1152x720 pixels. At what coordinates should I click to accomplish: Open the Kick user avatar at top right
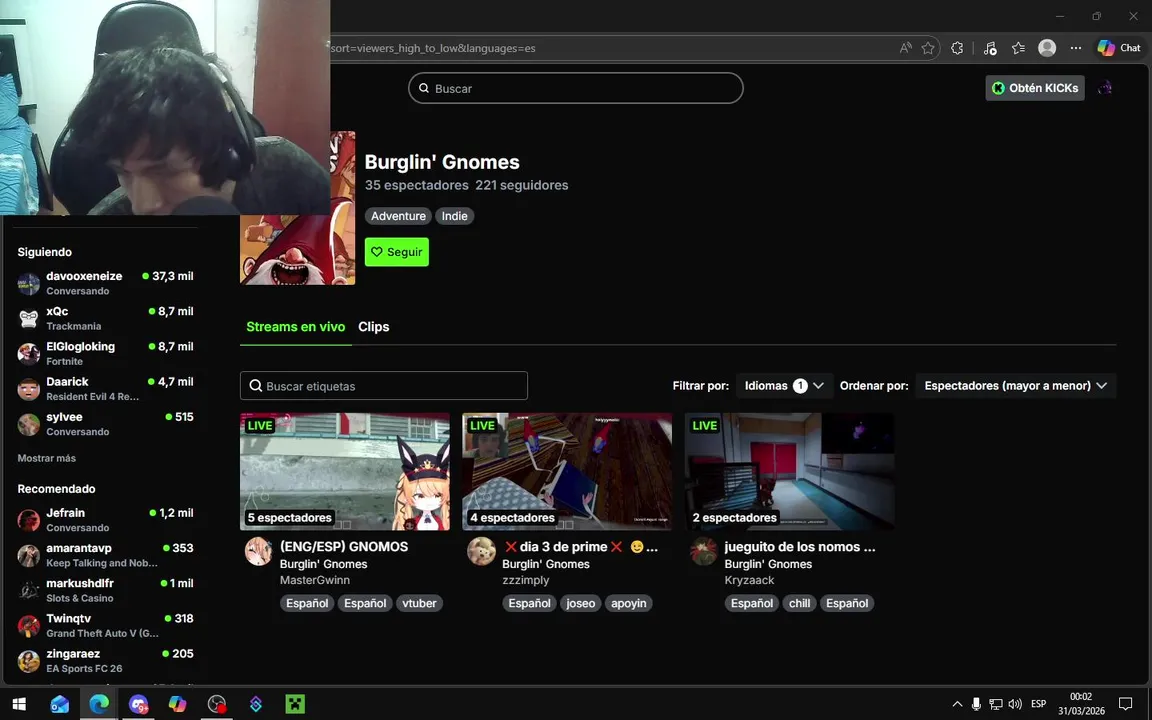click(x=1104, y=88)
